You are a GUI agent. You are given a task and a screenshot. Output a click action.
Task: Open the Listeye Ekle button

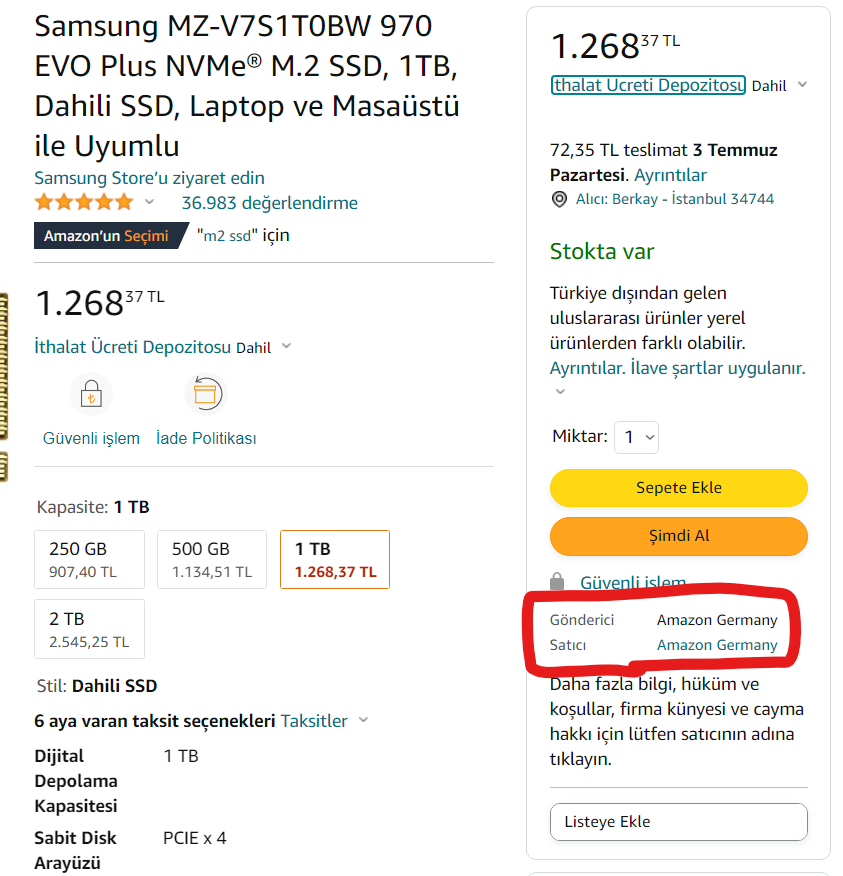678,822
